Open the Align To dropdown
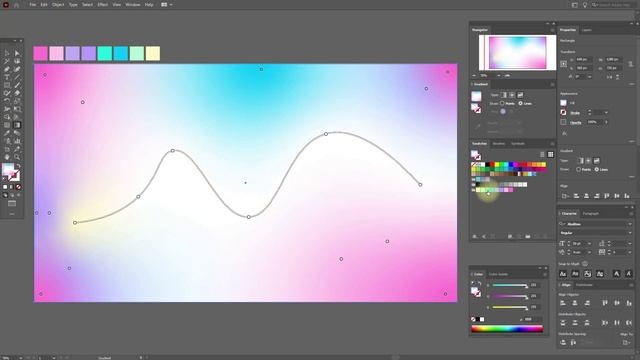The width and height of the screenshot is (640, 360). tap(627, 342)
